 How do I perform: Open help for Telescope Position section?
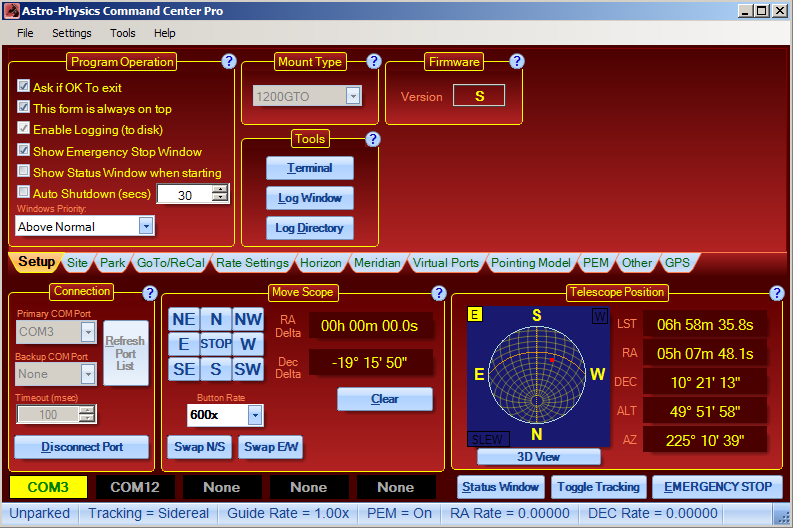[x=776, y=293]
